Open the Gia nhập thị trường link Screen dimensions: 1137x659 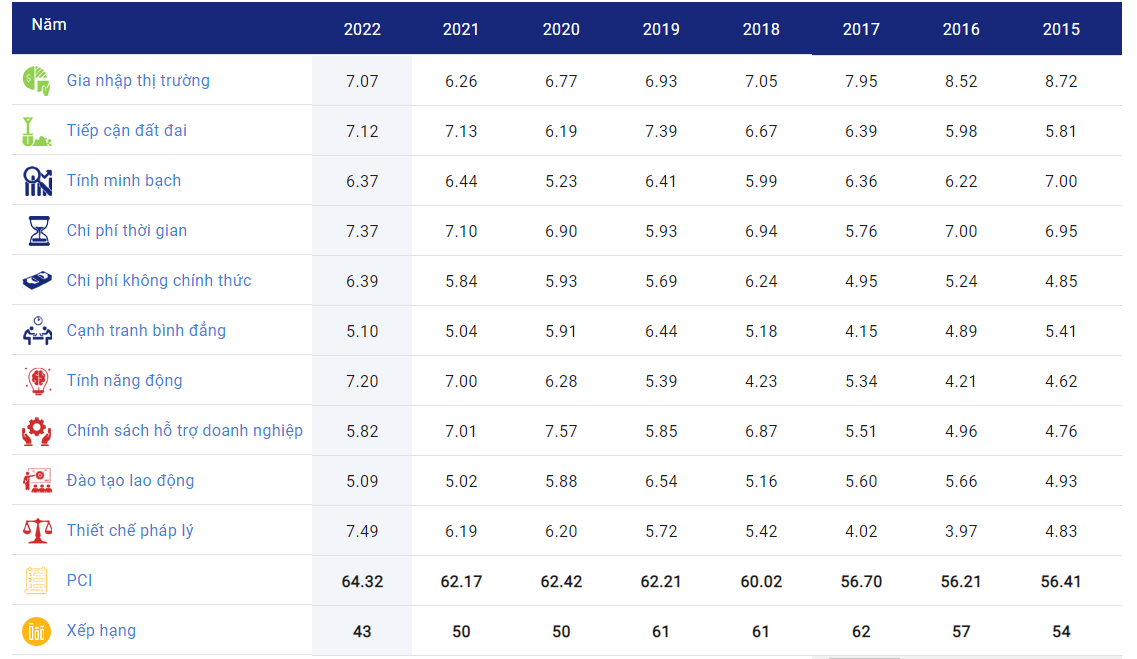coord(138,80)
